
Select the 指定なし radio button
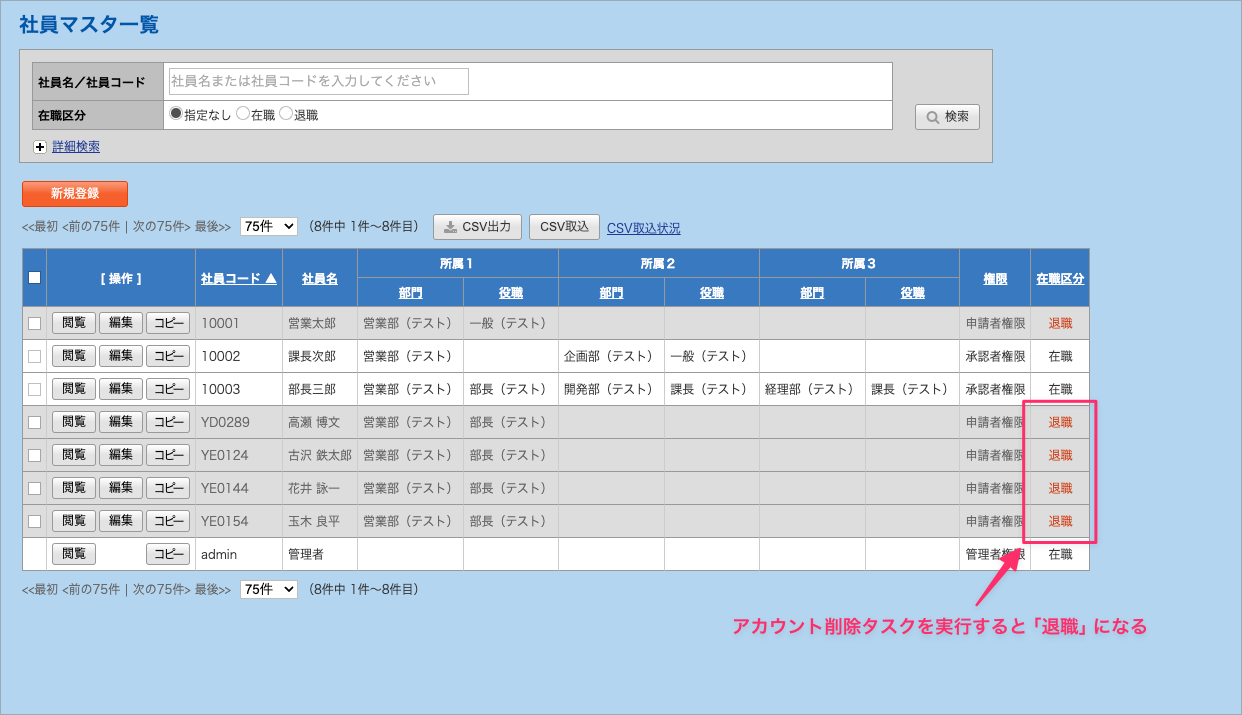[176, 114]
